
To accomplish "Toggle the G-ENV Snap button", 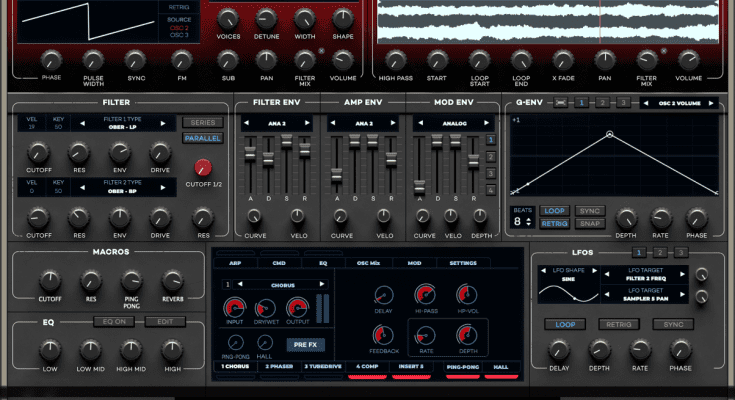I will (x=589, y=224).
